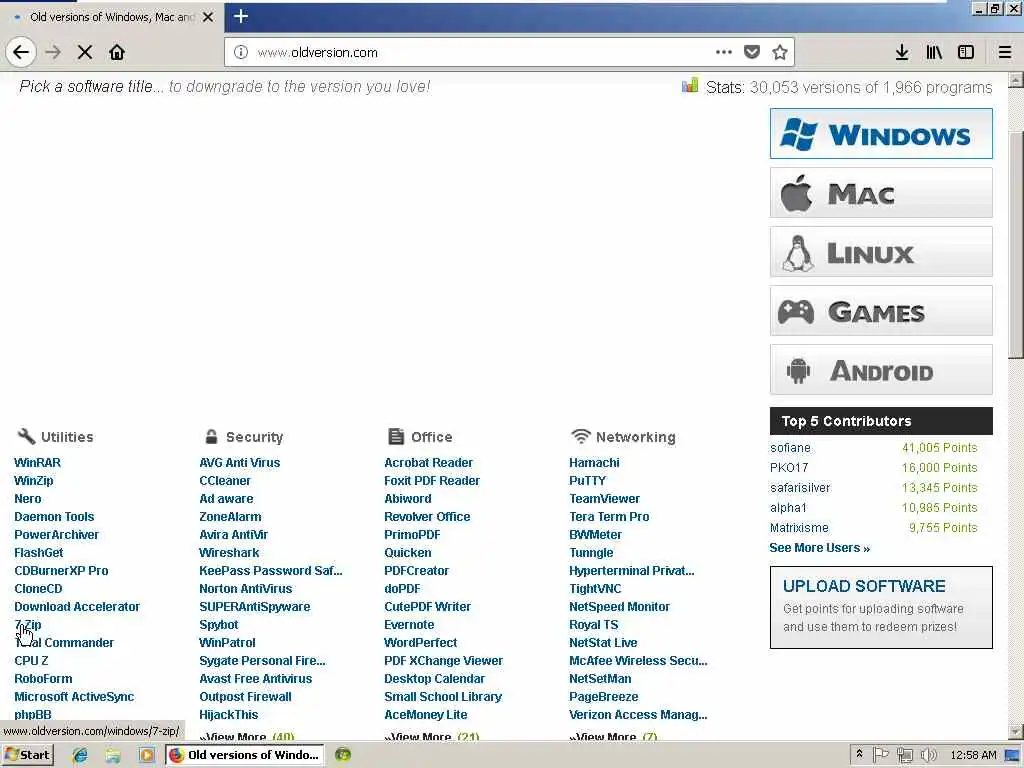Select the Old versions of Windows tab
The image size is (1024, 768).
coord(111,17)
